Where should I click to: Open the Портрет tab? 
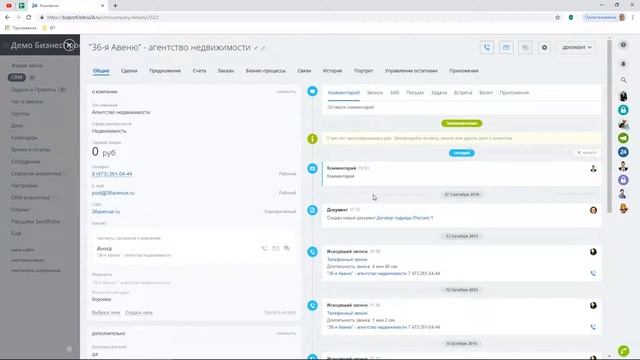pyautogui.click(x=363, y=71)
